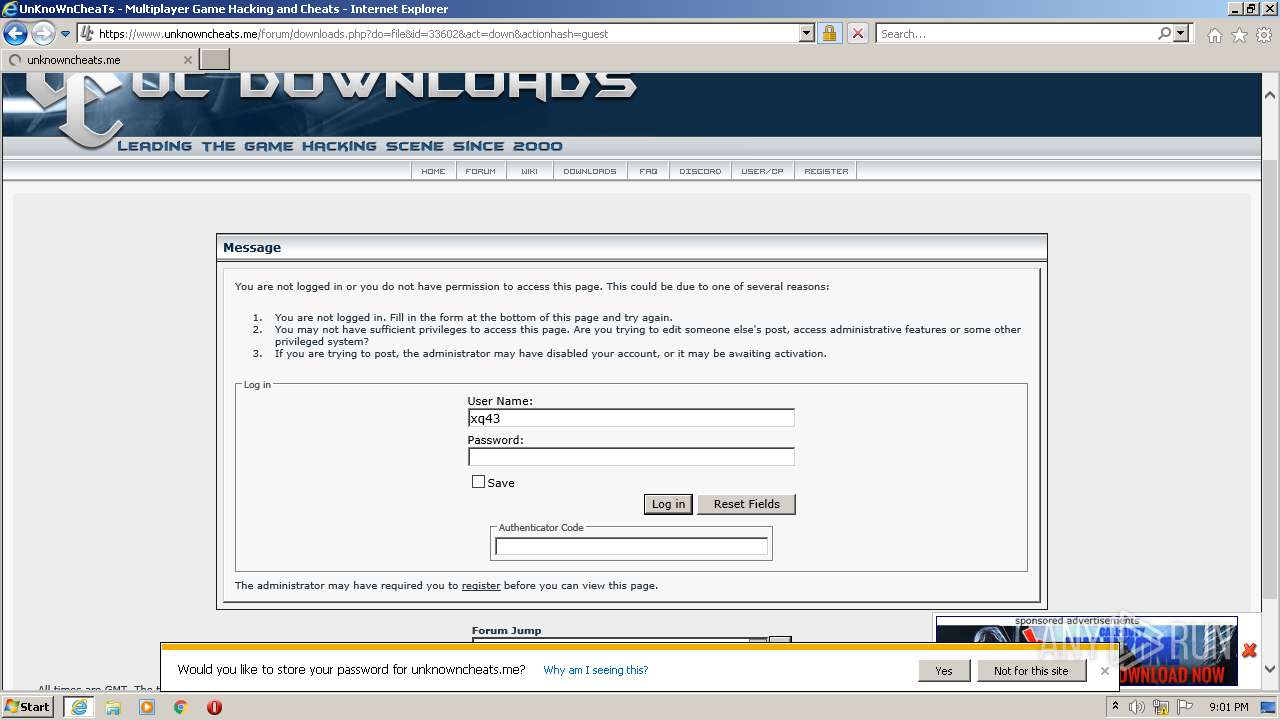Viewport: 1280px width, 720px height.
Task: Open the Home icon in toolbar
Action: pyautogui.click(x=1214, y=35)
